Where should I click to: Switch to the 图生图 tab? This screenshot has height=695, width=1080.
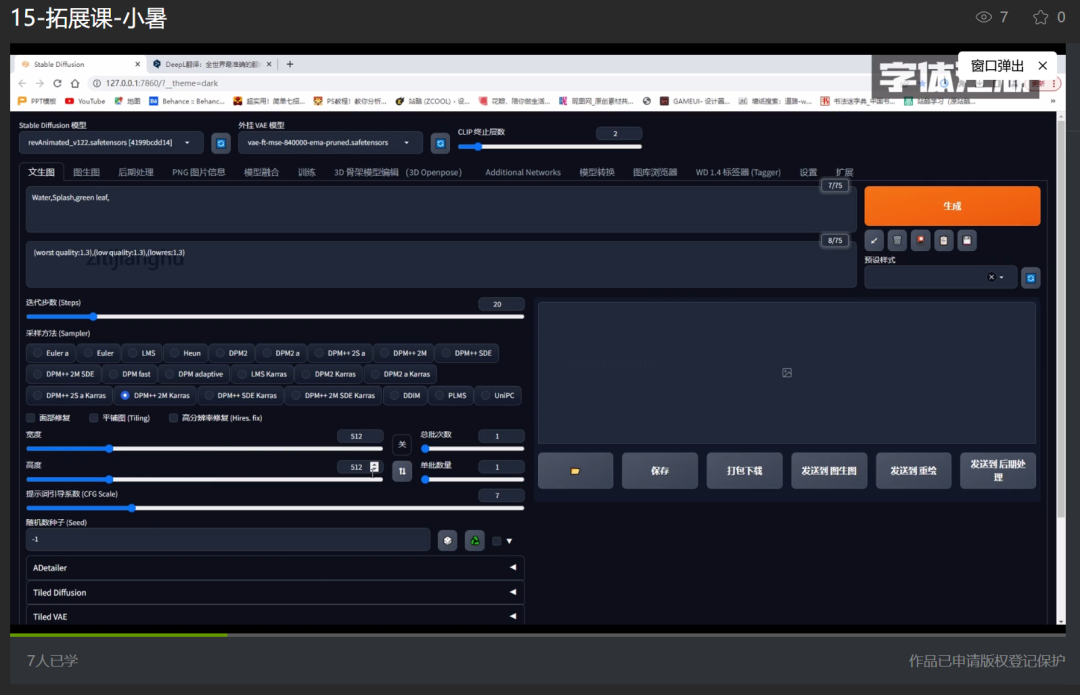coord(86,172)
